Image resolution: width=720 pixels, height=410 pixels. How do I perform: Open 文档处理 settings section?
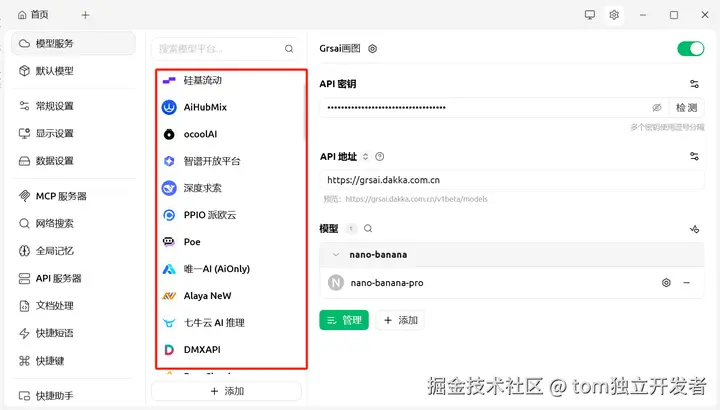coord(73,305)
